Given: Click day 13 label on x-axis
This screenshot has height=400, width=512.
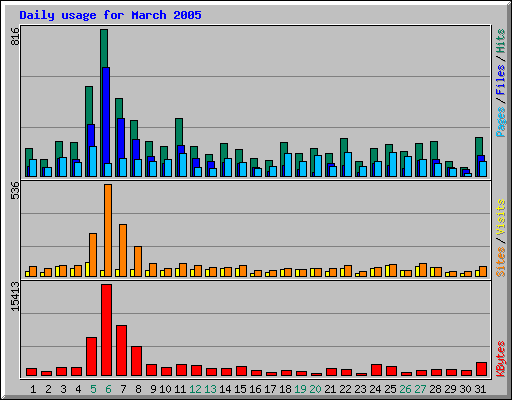Looking at the screenshot, I should (210, 389).
